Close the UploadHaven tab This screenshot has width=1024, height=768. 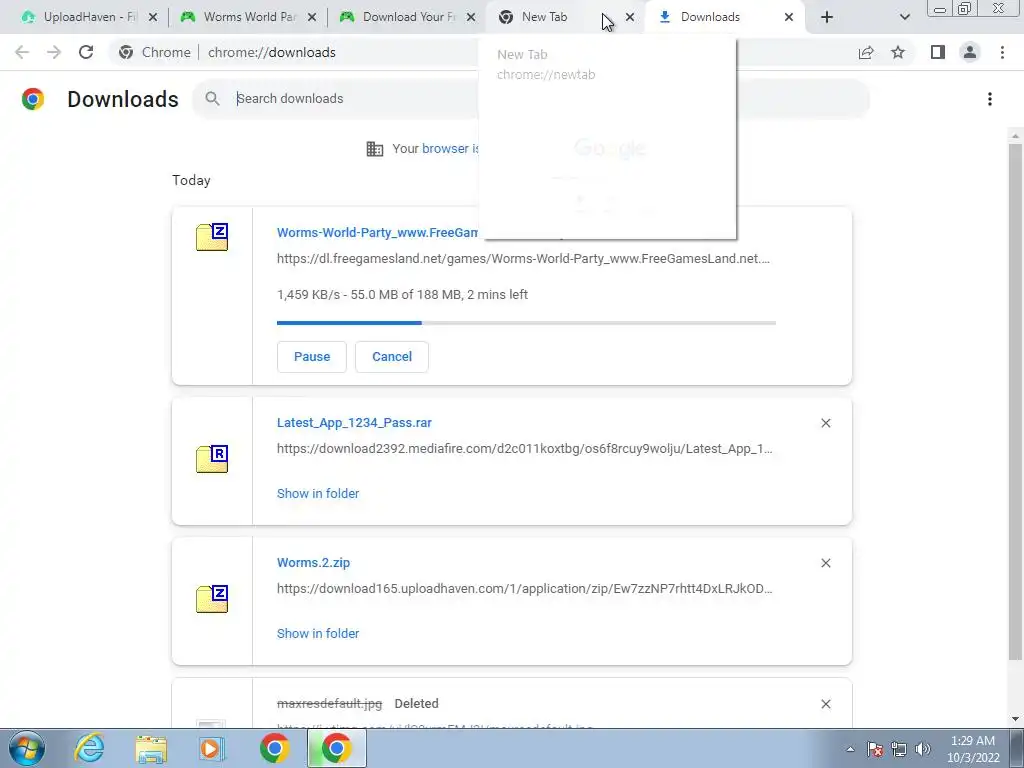point(153,18)
